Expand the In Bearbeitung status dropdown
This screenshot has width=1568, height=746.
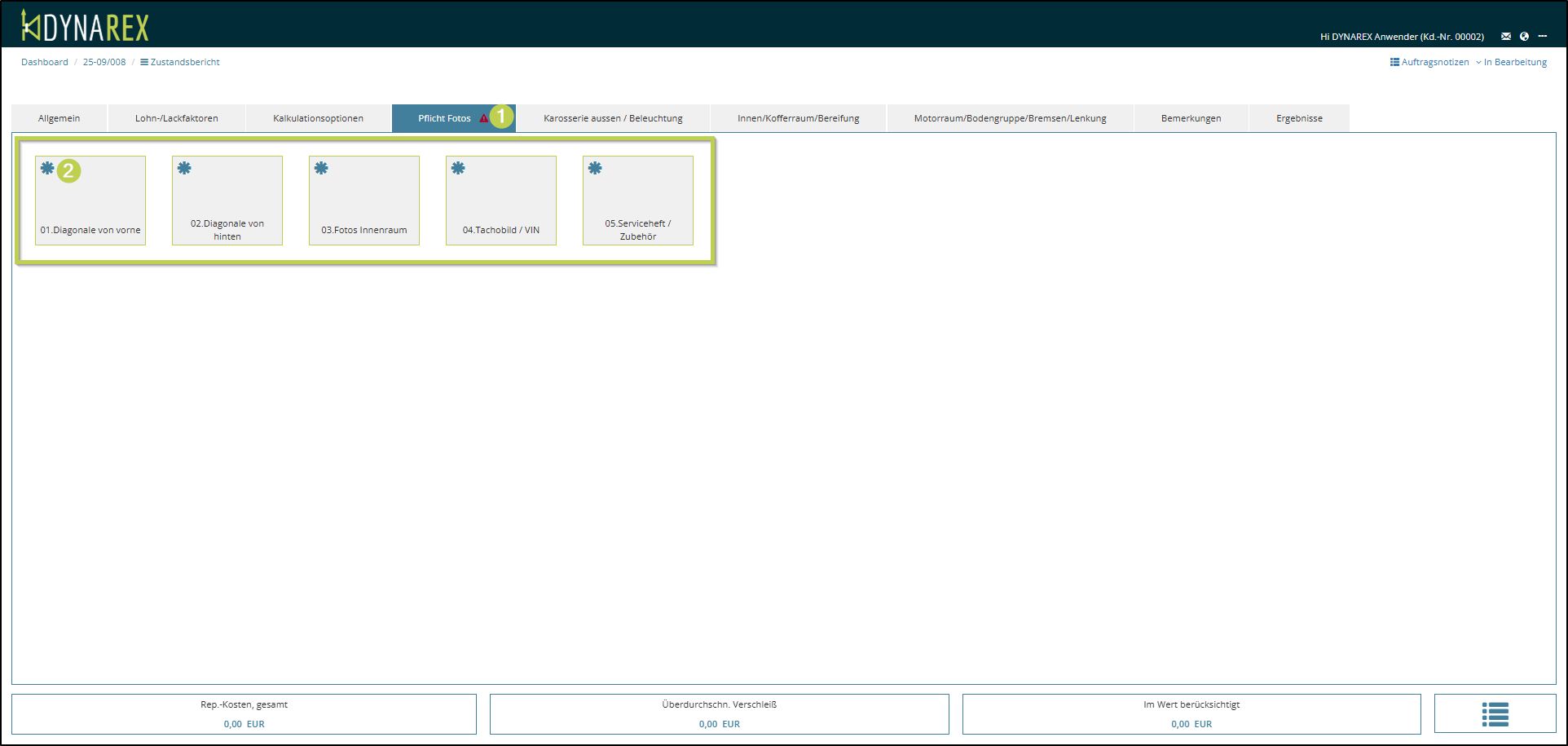(1510, 62)
